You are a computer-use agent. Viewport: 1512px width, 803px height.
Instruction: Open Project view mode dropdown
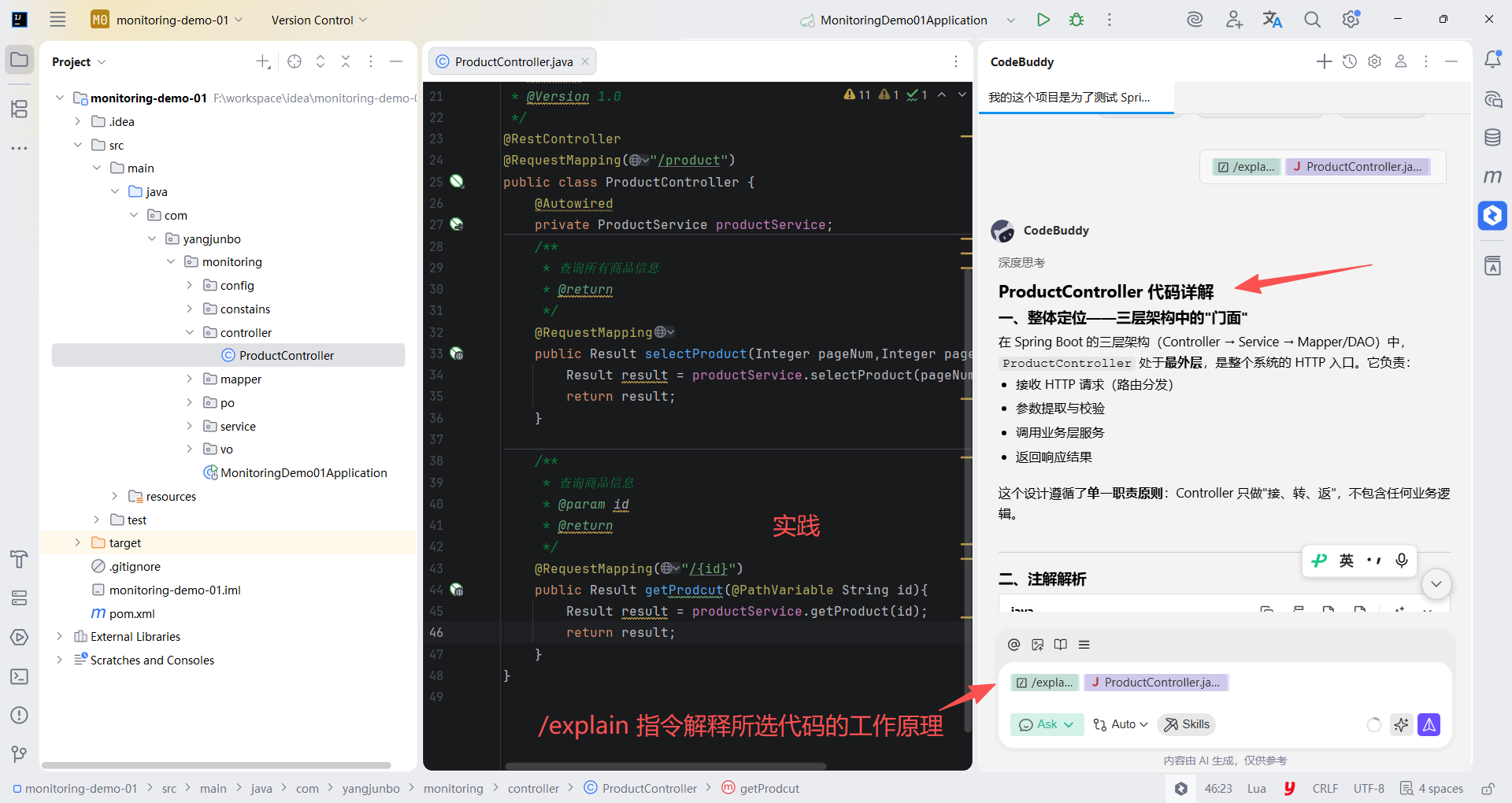click(79, 61)
